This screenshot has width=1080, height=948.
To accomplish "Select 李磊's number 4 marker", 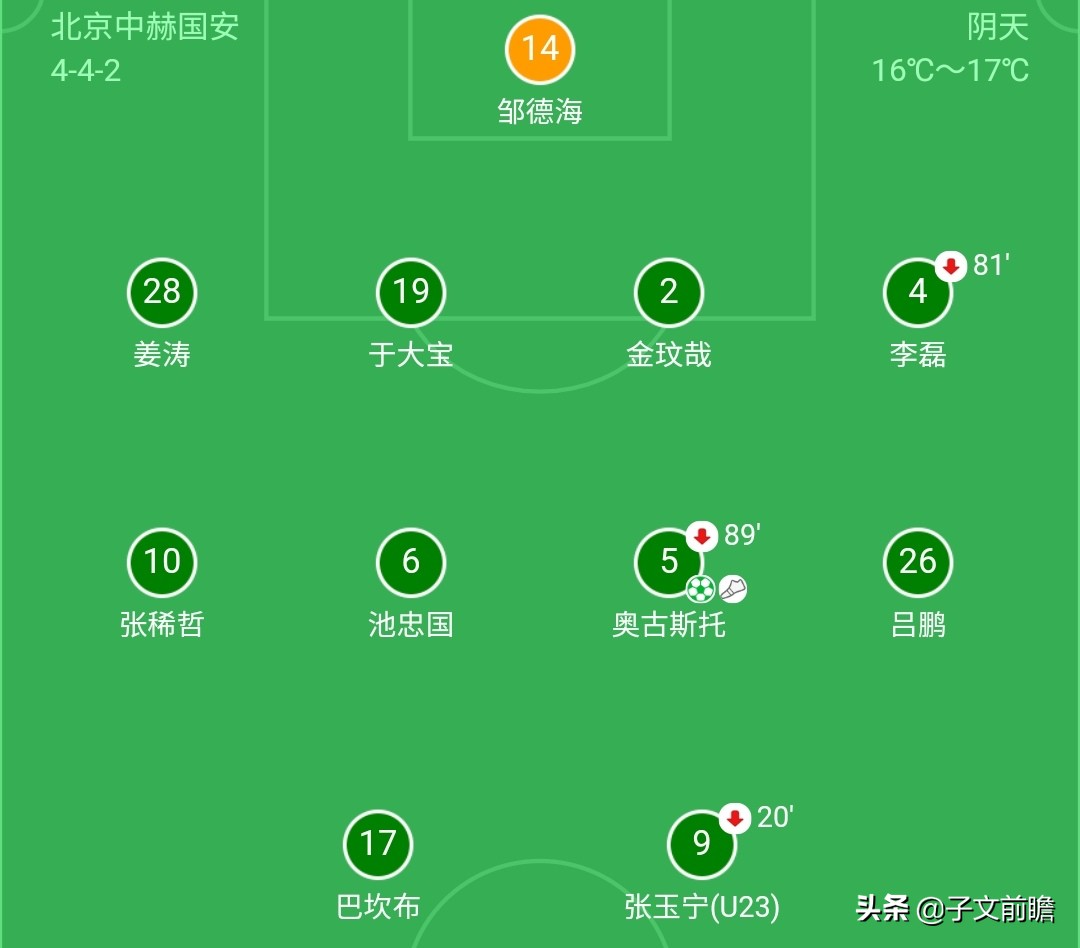I will point(917,292).
